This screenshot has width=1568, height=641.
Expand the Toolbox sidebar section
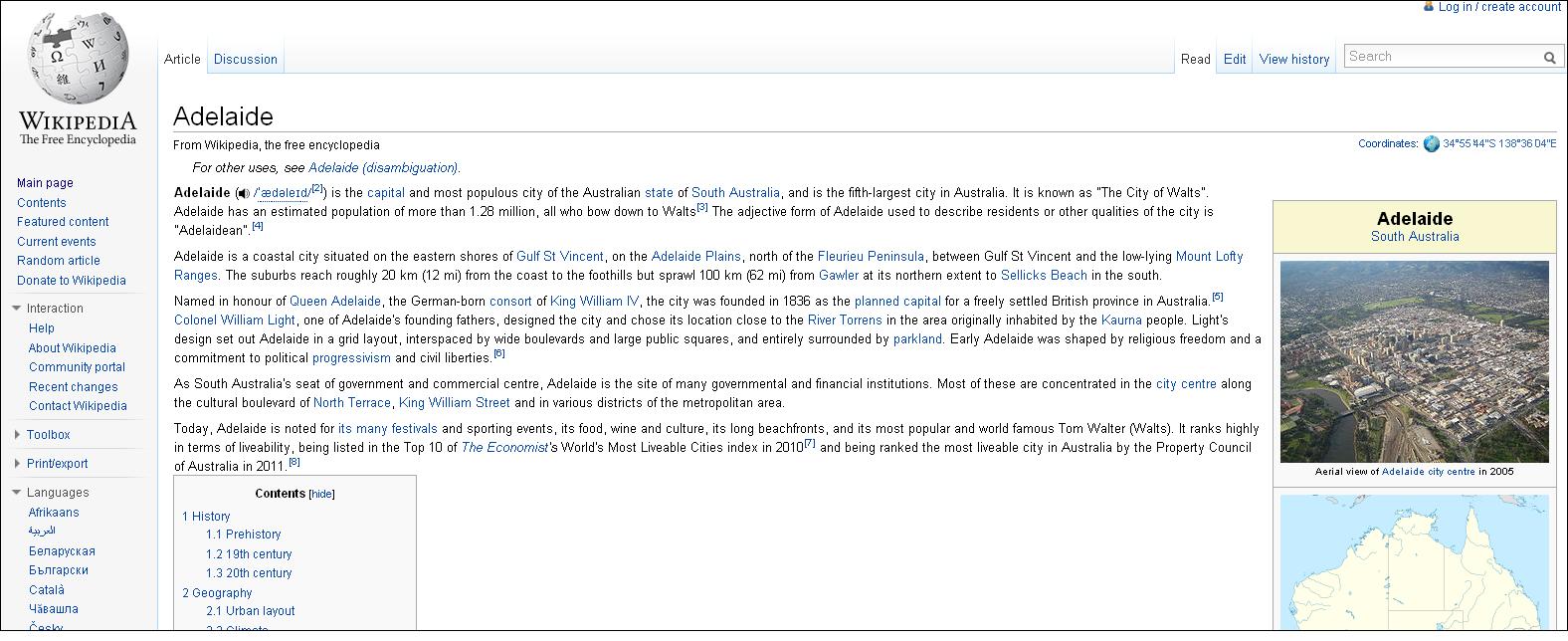pyautogui.click(x=17, y=435)
